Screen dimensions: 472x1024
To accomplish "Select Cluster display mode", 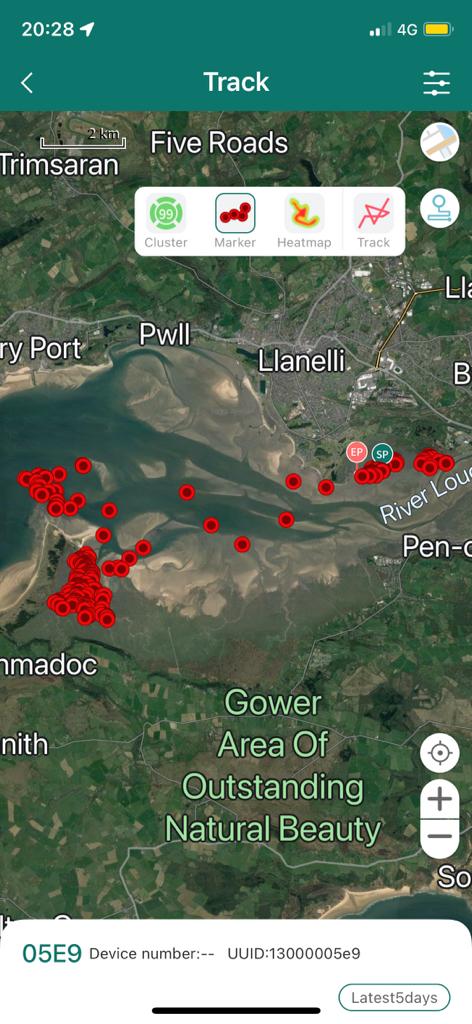I will (x=166, y=221).
